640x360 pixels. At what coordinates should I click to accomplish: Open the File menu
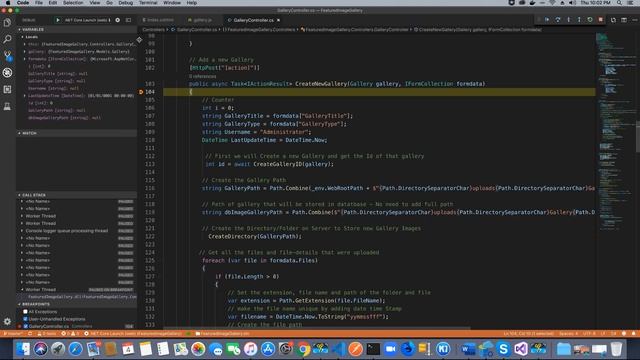point(39,3)
